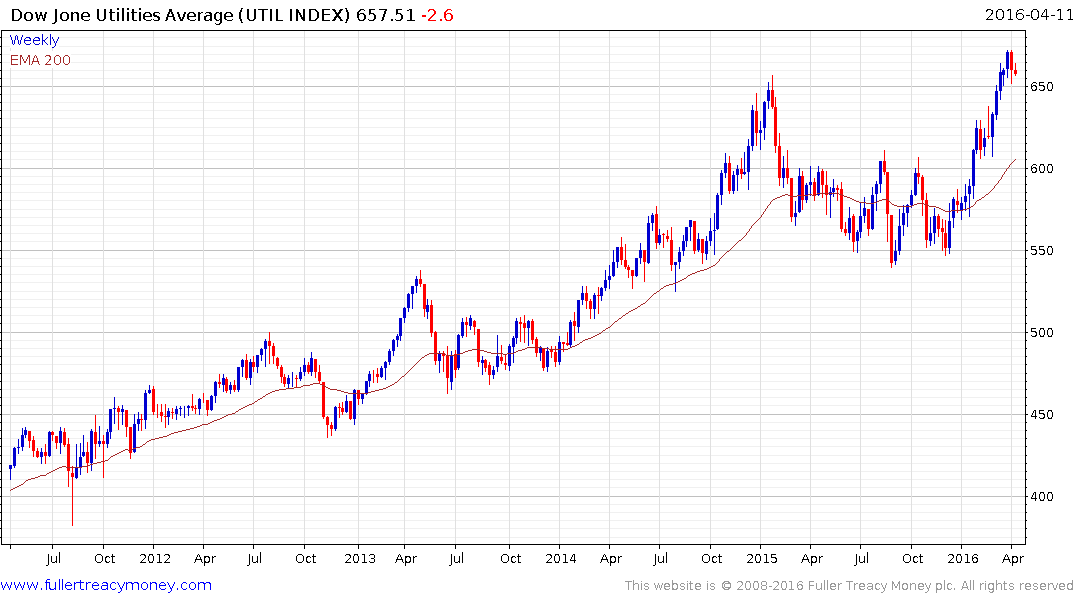
Task: Click the 'EMA 200' indicator label
Action: [40, 60]
